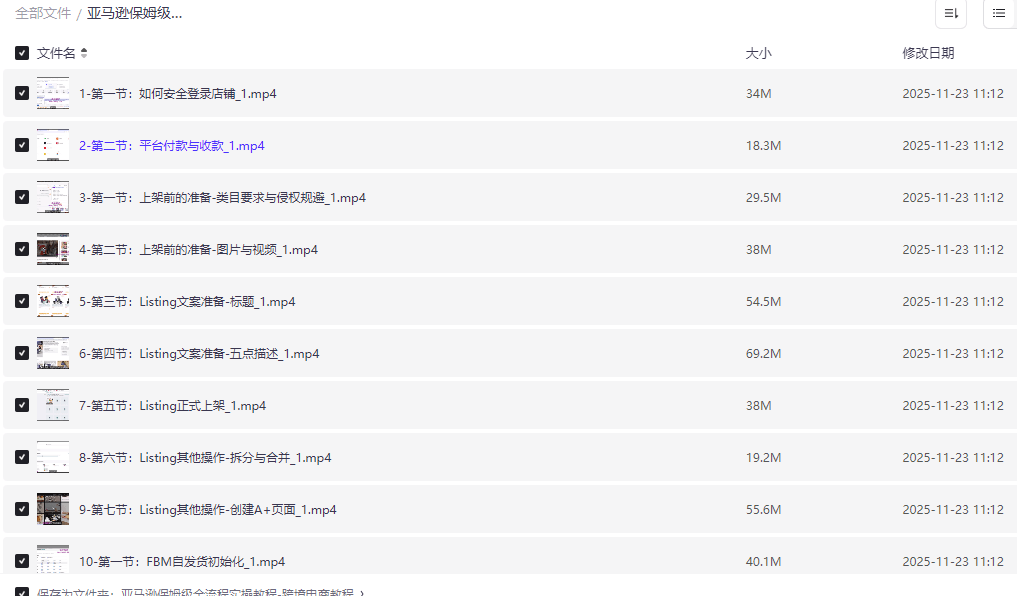Uncheck the 1-第一节 如何安全登录店铺 file
The width and height of the screenshot is (1017, 596).
(x=22, y=93)
